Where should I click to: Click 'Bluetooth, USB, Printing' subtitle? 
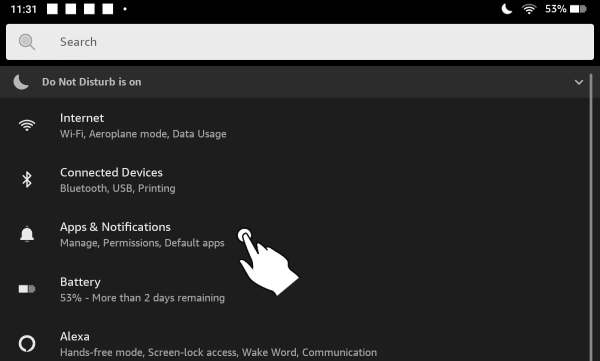click(118, 188)
